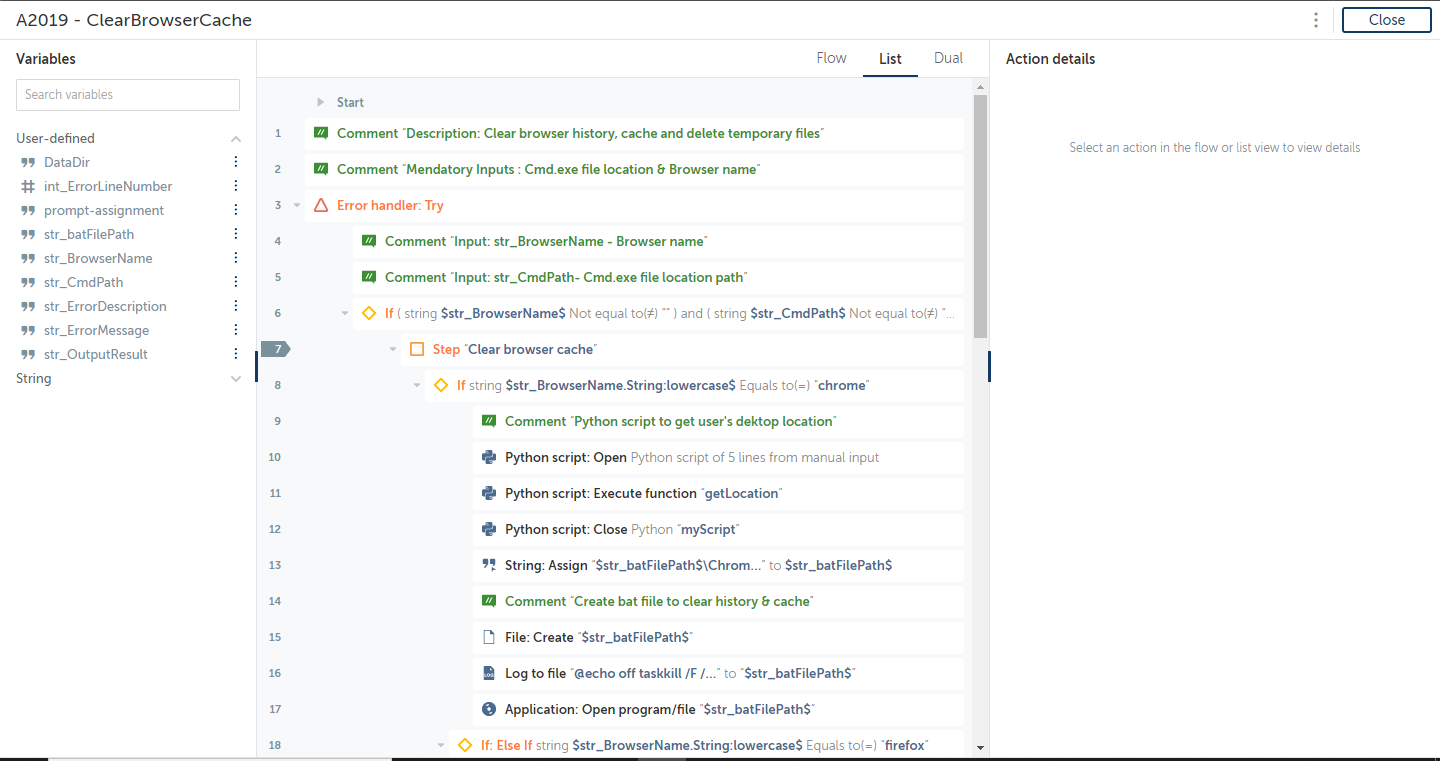1440x761 pixels.
Task: Expand the String variables section
Action: 236,379
